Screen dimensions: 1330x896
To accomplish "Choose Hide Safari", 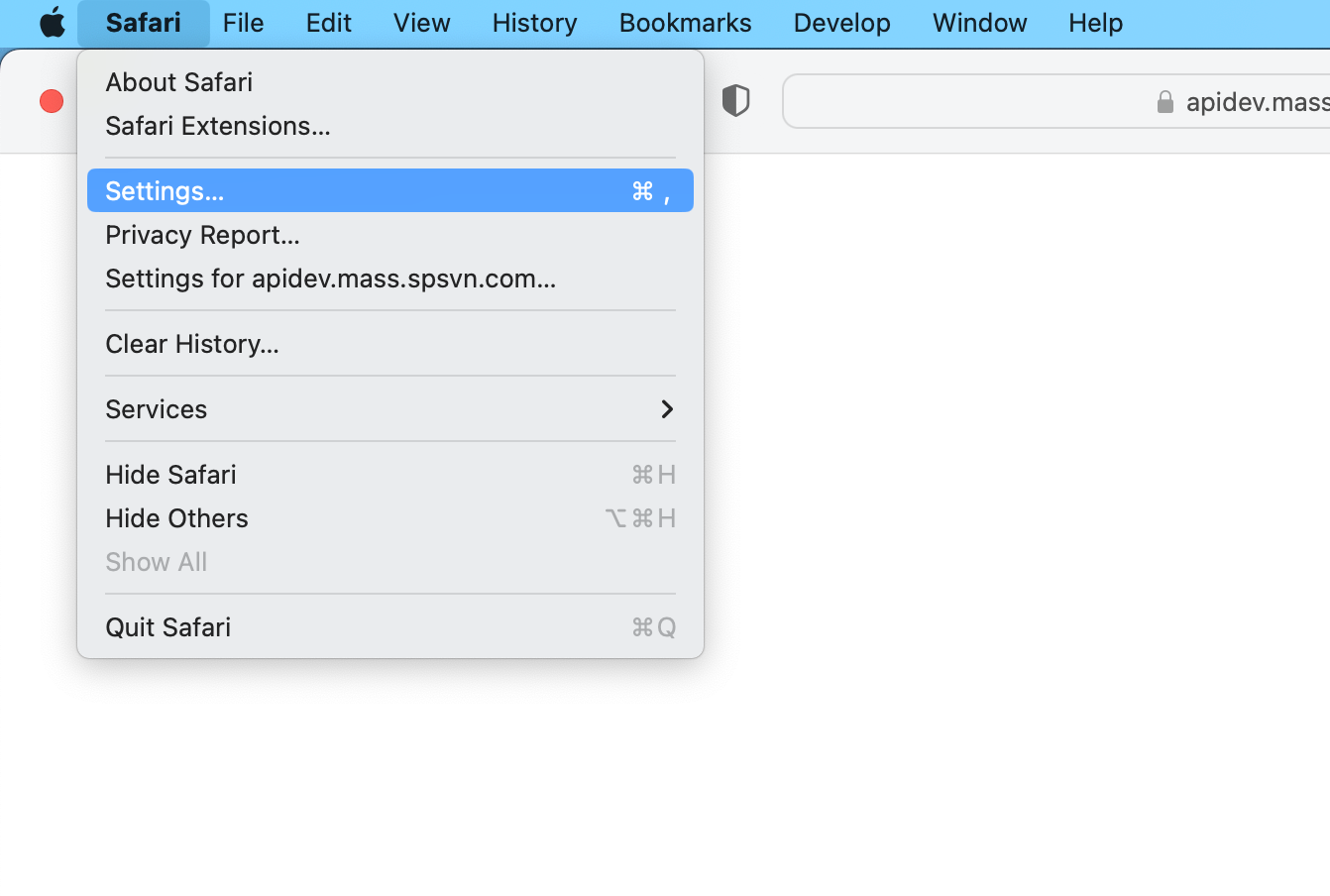I will tap(170, 475).
